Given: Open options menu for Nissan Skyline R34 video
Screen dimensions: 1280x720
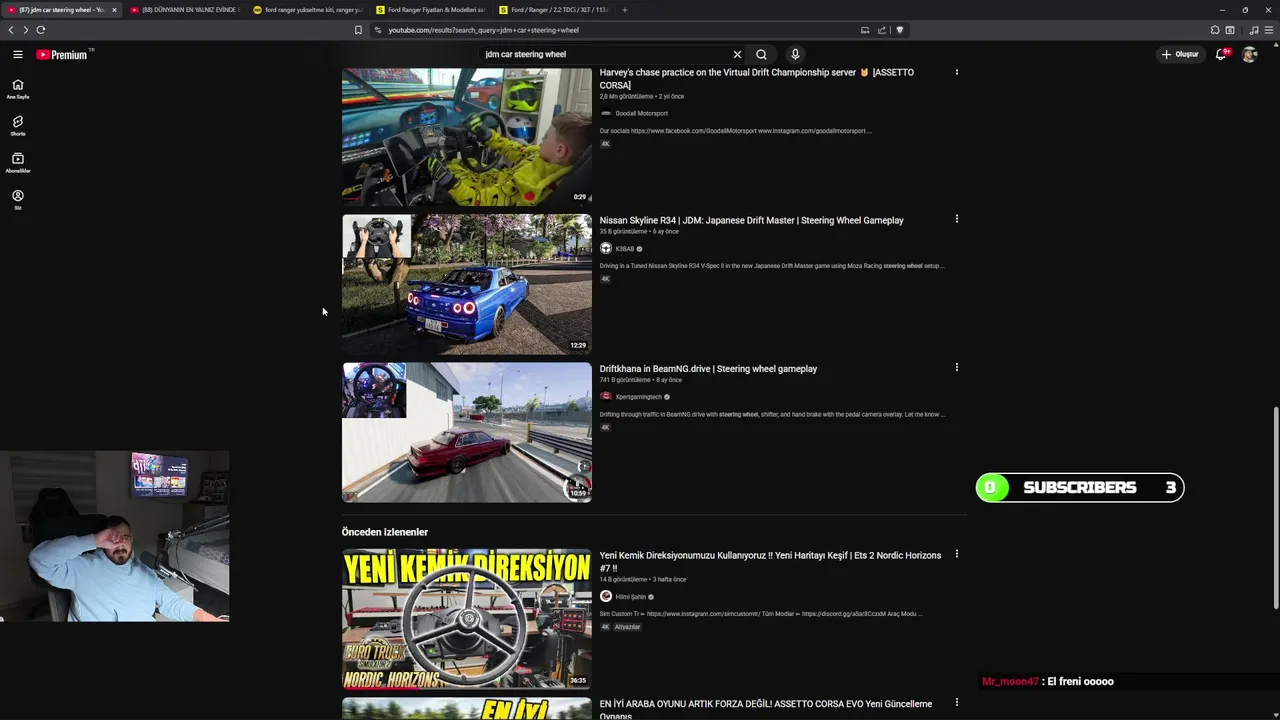Looking at the screenshot, I should 957,219.
